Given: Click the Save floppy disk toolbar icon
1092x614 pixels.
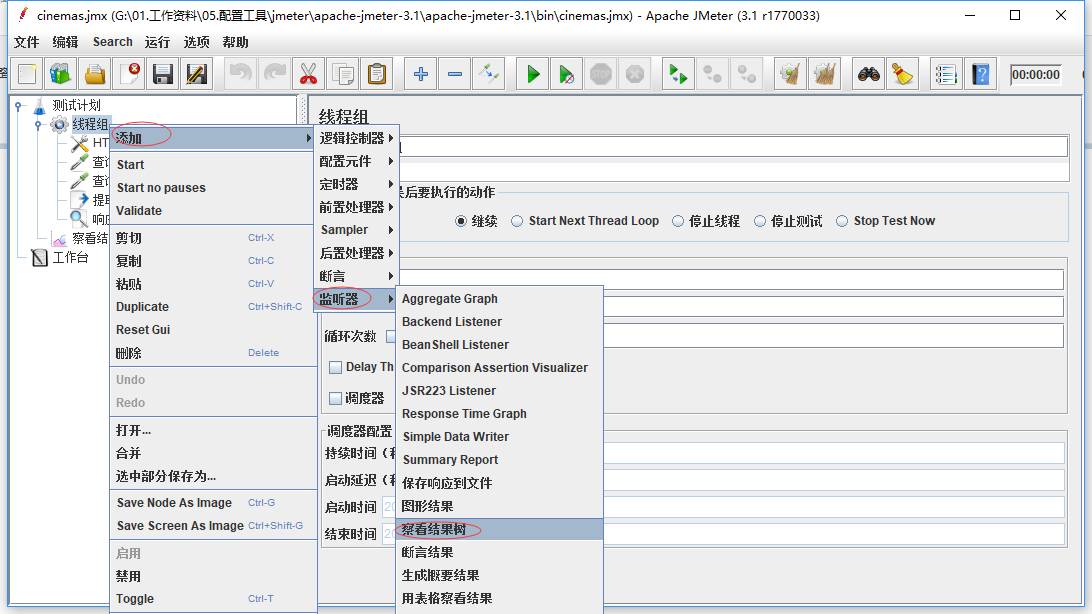Looking at the screenshot, I should [x=163, y=74].
